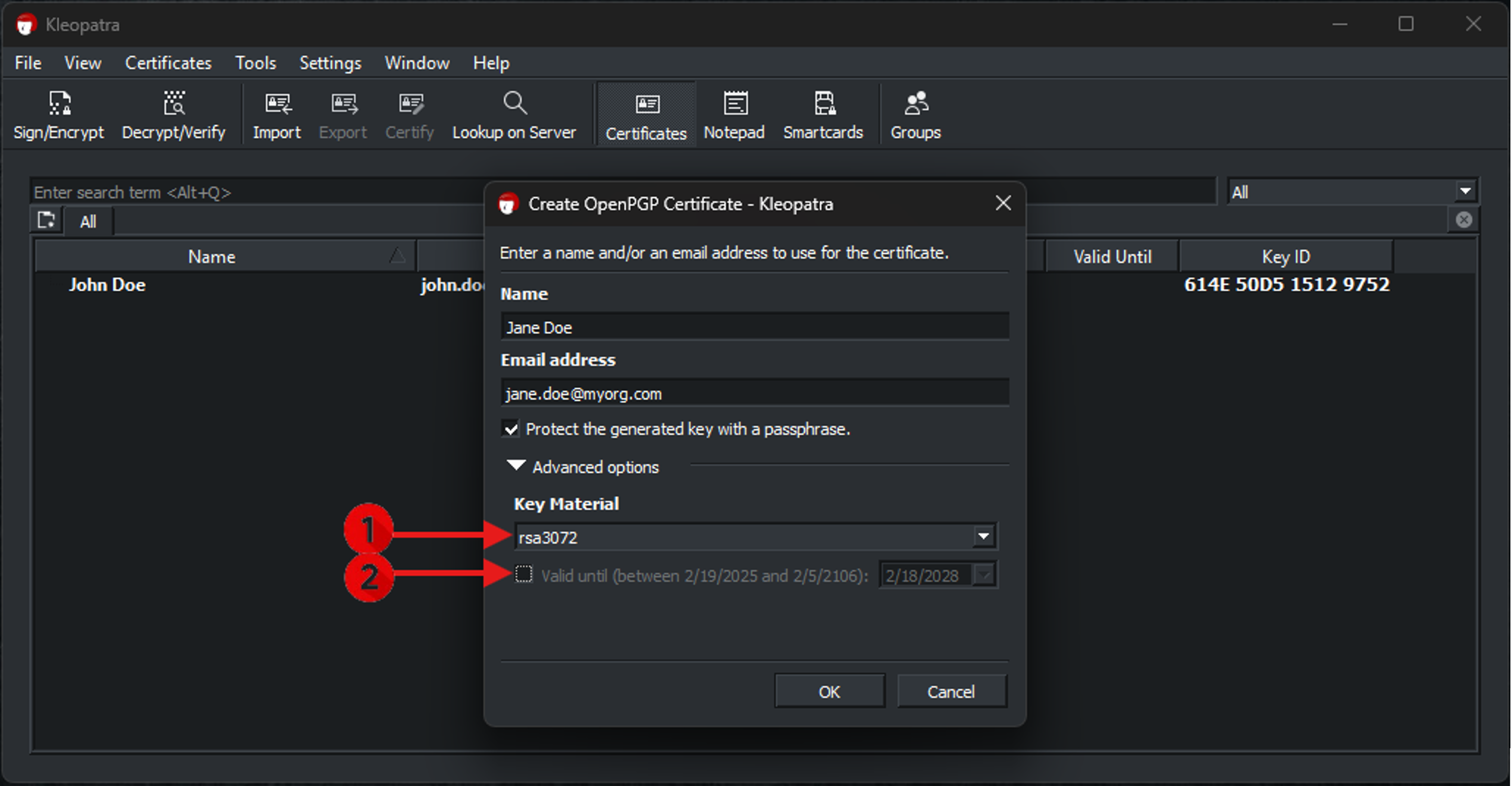Click the Key ID 614E 50D5 1512 9752
This screenshot has height=786, width=1512.
click(x=1287, y=285)
